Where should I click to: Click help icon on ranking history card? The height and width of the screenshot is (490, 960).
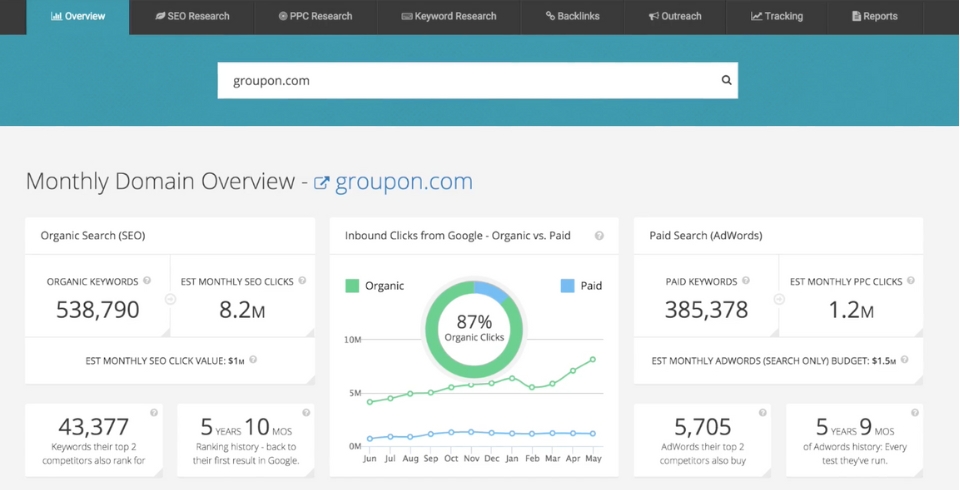(306, 413)
